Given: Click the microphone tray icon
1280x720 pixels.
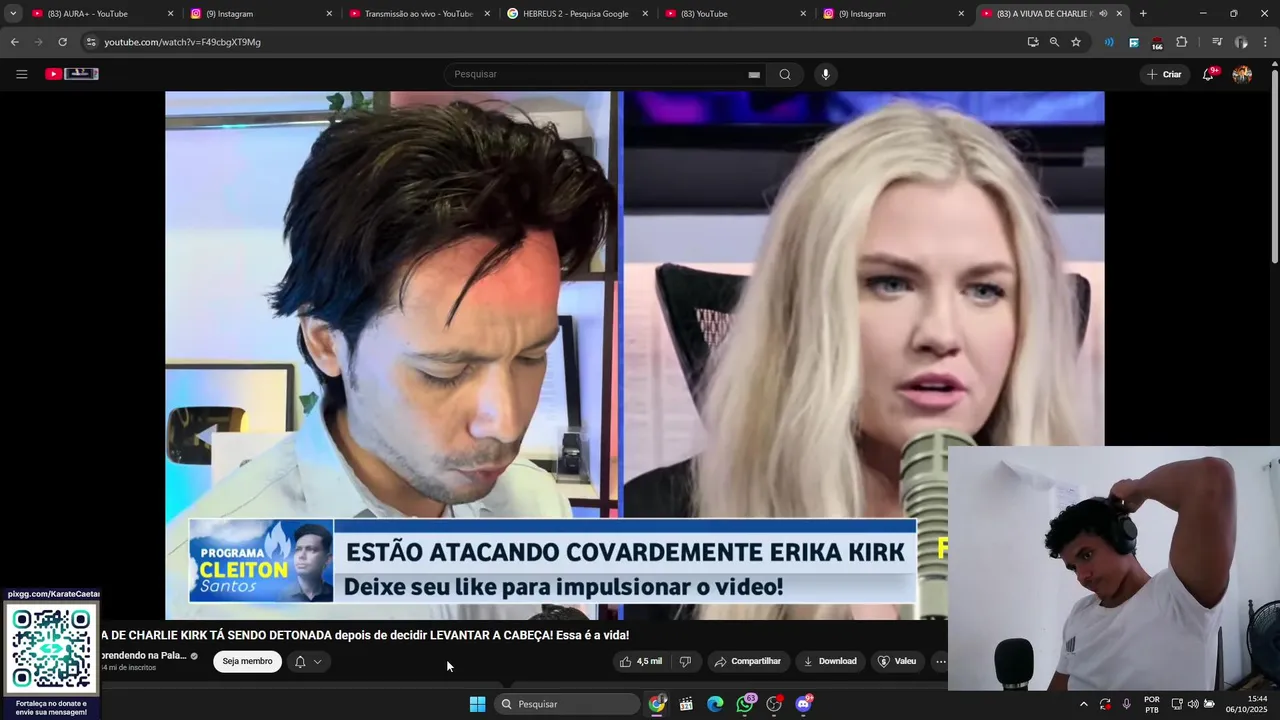Looking at the screenshot, I should [x=1127, y=704].
